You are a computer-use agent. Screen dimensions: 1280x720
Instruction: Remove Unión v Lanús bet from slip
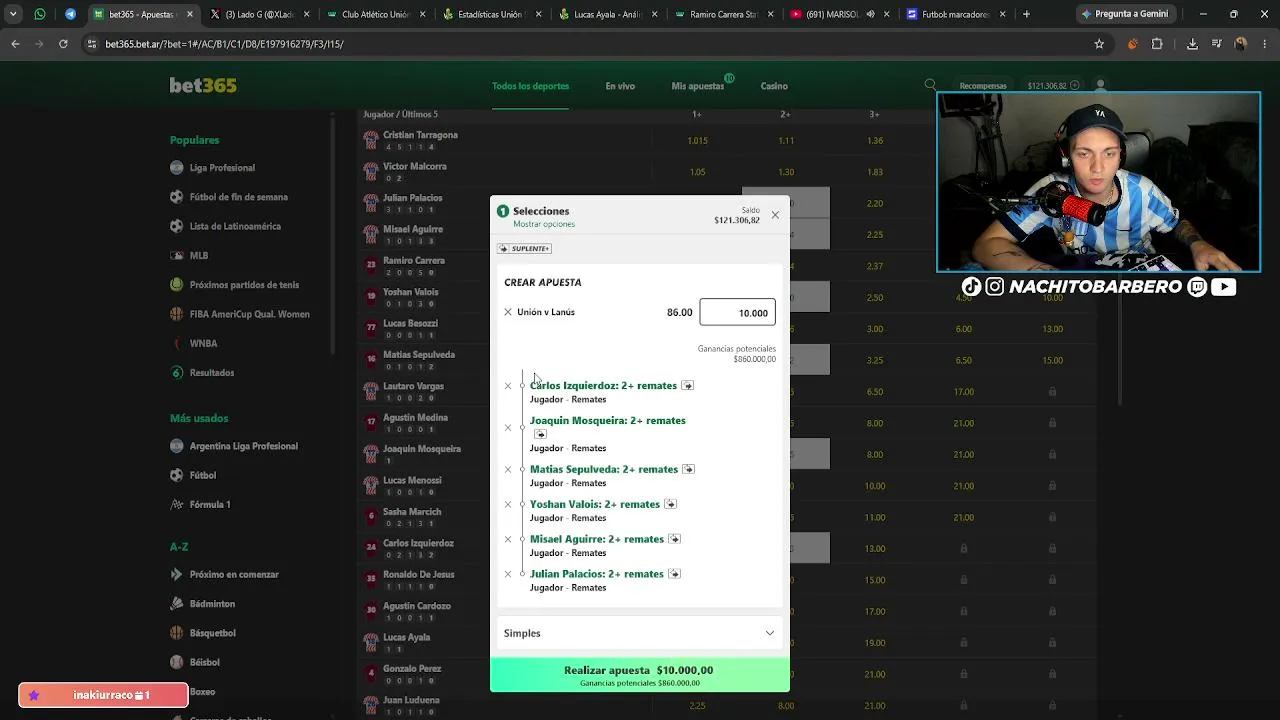click(x=508, y=312)
